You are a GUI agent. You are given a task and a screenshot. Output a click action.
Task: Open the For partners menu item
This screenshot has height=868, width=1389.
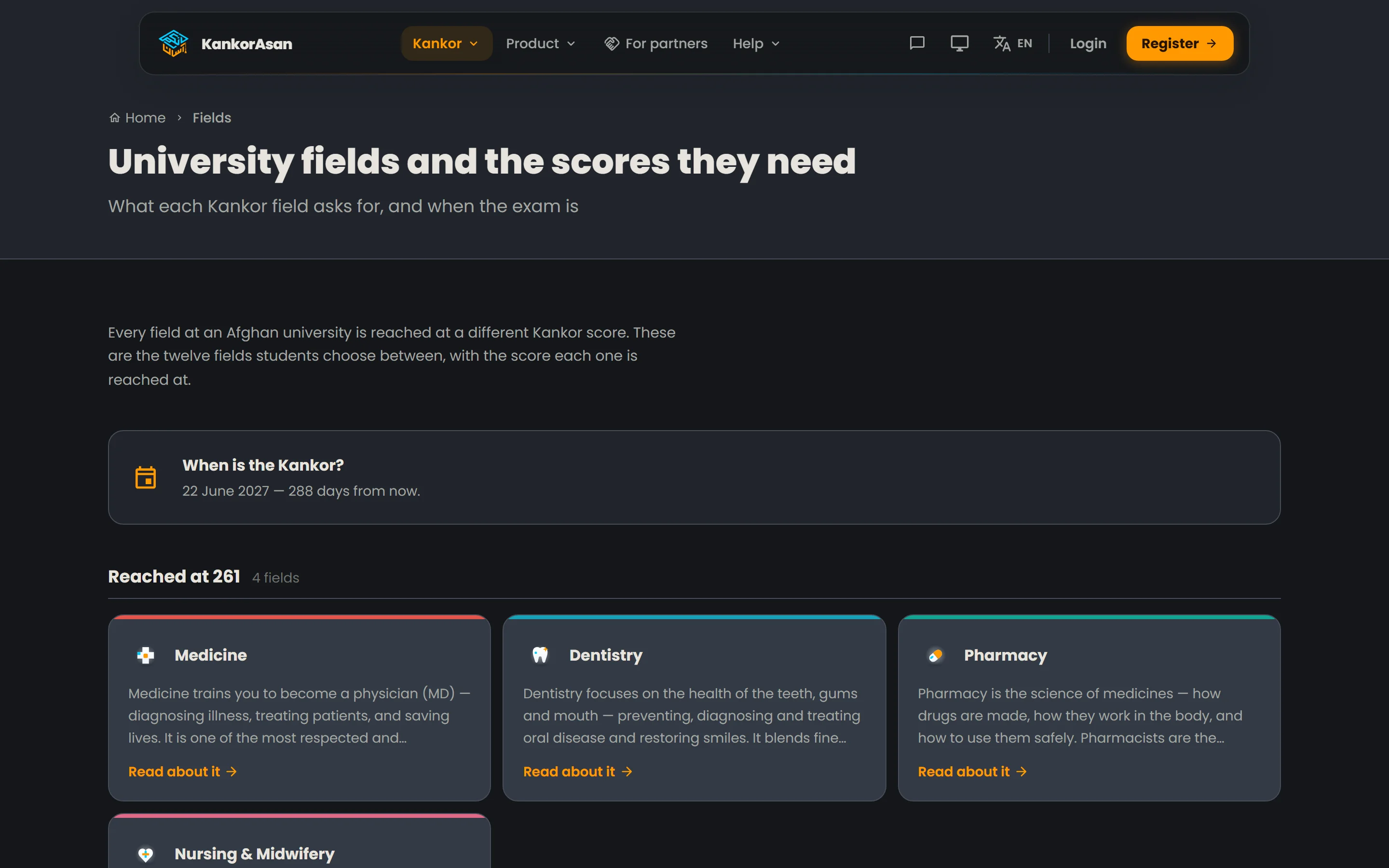point(655,43)
